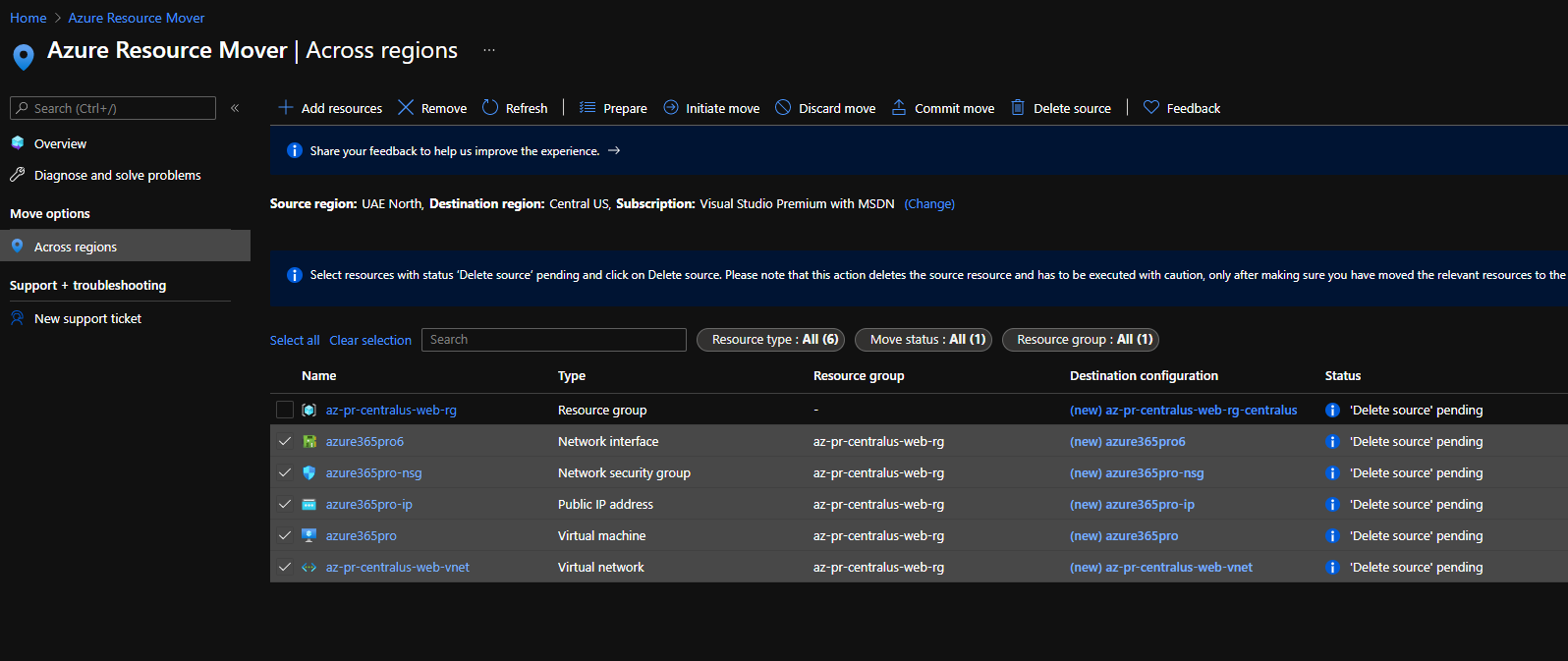Image resolution: width=1568 pixels, height=661 pixels.
Task: Click the Select all link
Action: [295, 340]
